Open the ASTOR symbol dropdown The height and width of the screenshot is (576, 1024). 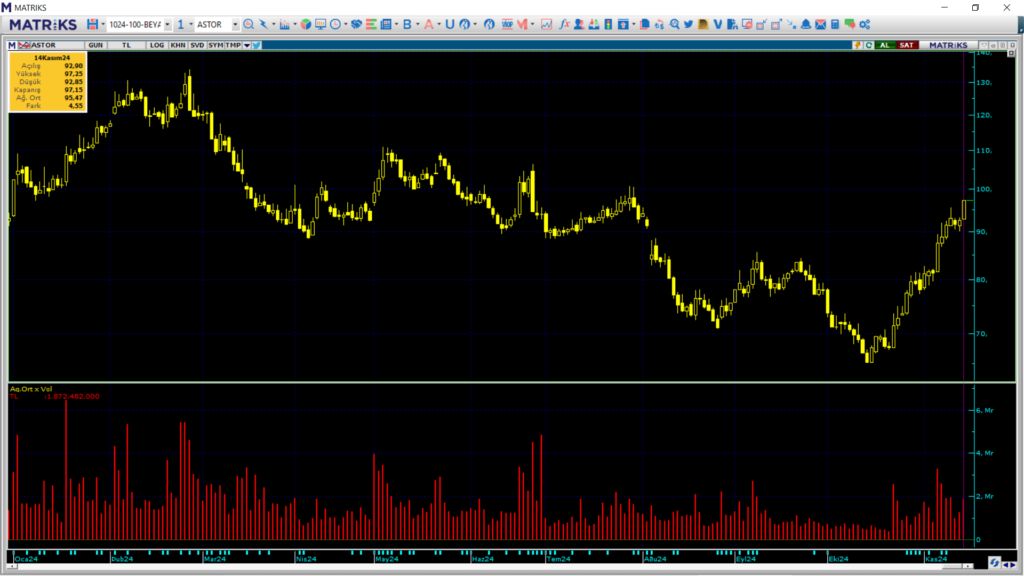point(235,24)
